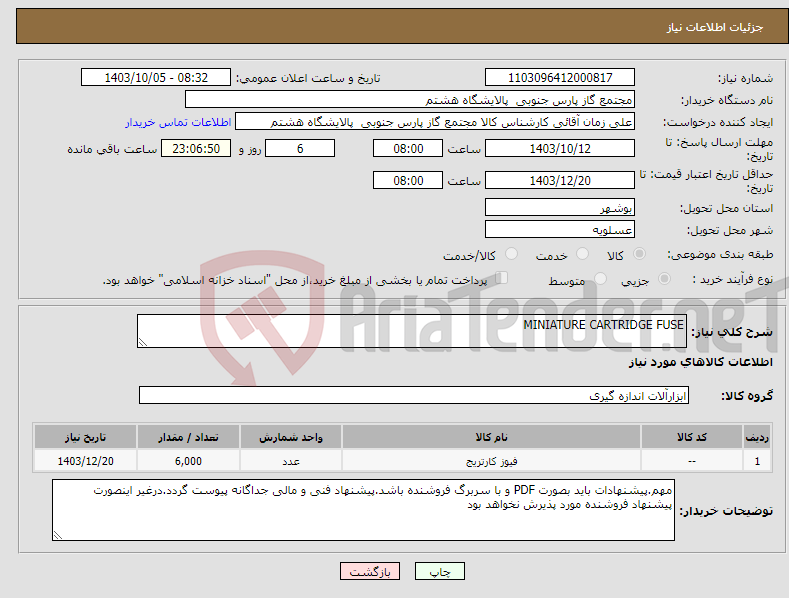
Task: Select the جزیی purchase type radio
Action: (664, 278)
